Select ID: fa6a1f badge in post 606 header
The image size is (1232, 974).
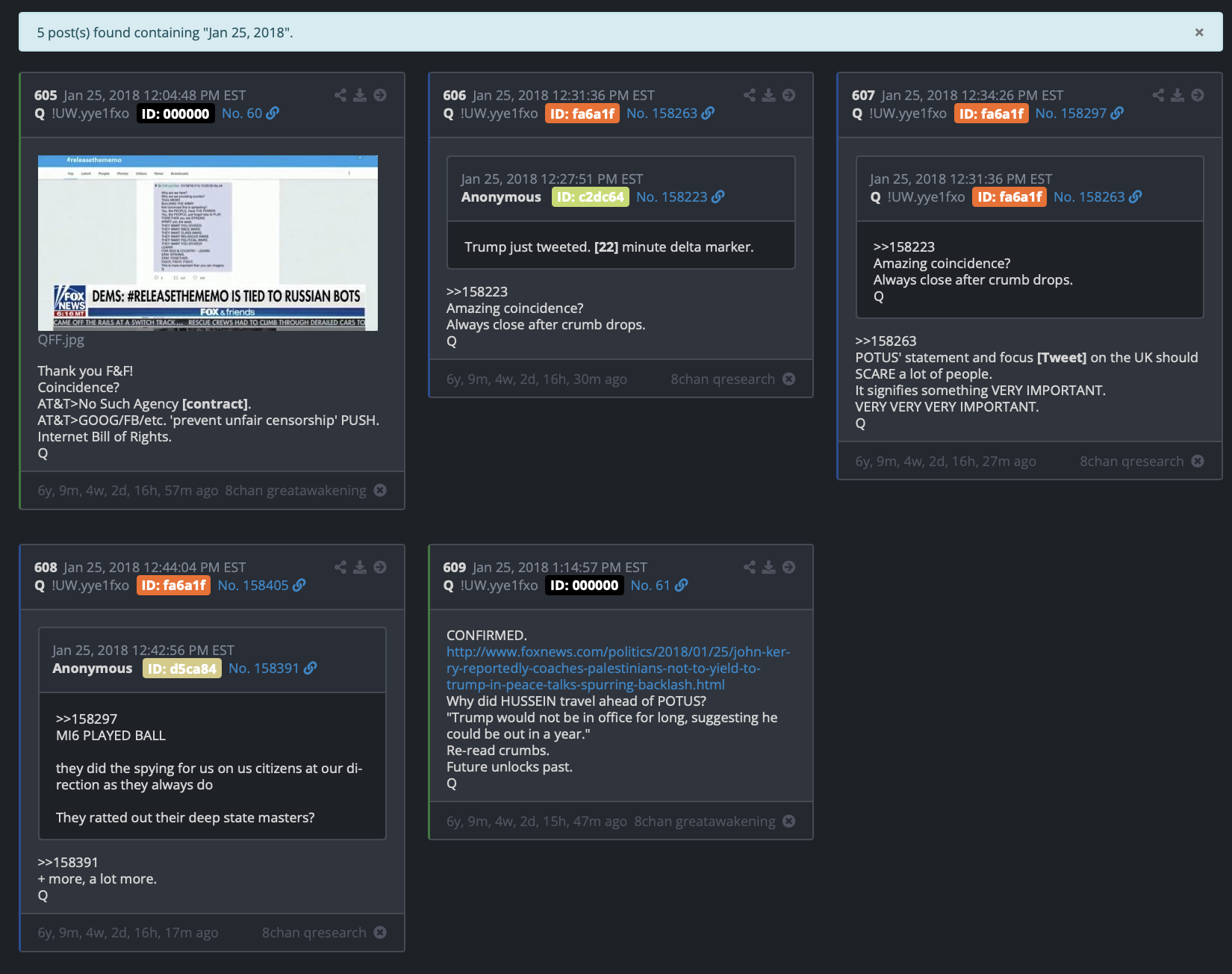tap(582, 114)
